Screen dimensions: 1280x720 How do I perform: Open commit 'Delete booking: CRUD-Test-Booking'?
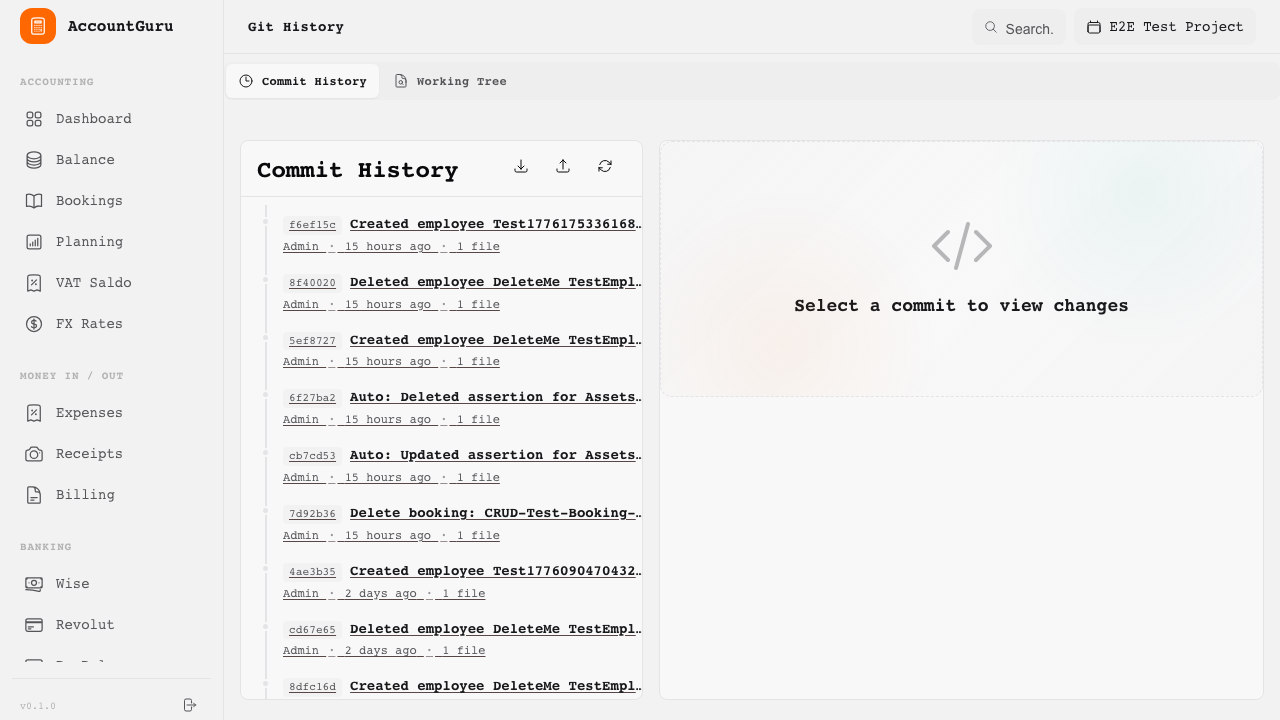click(496, 512)
